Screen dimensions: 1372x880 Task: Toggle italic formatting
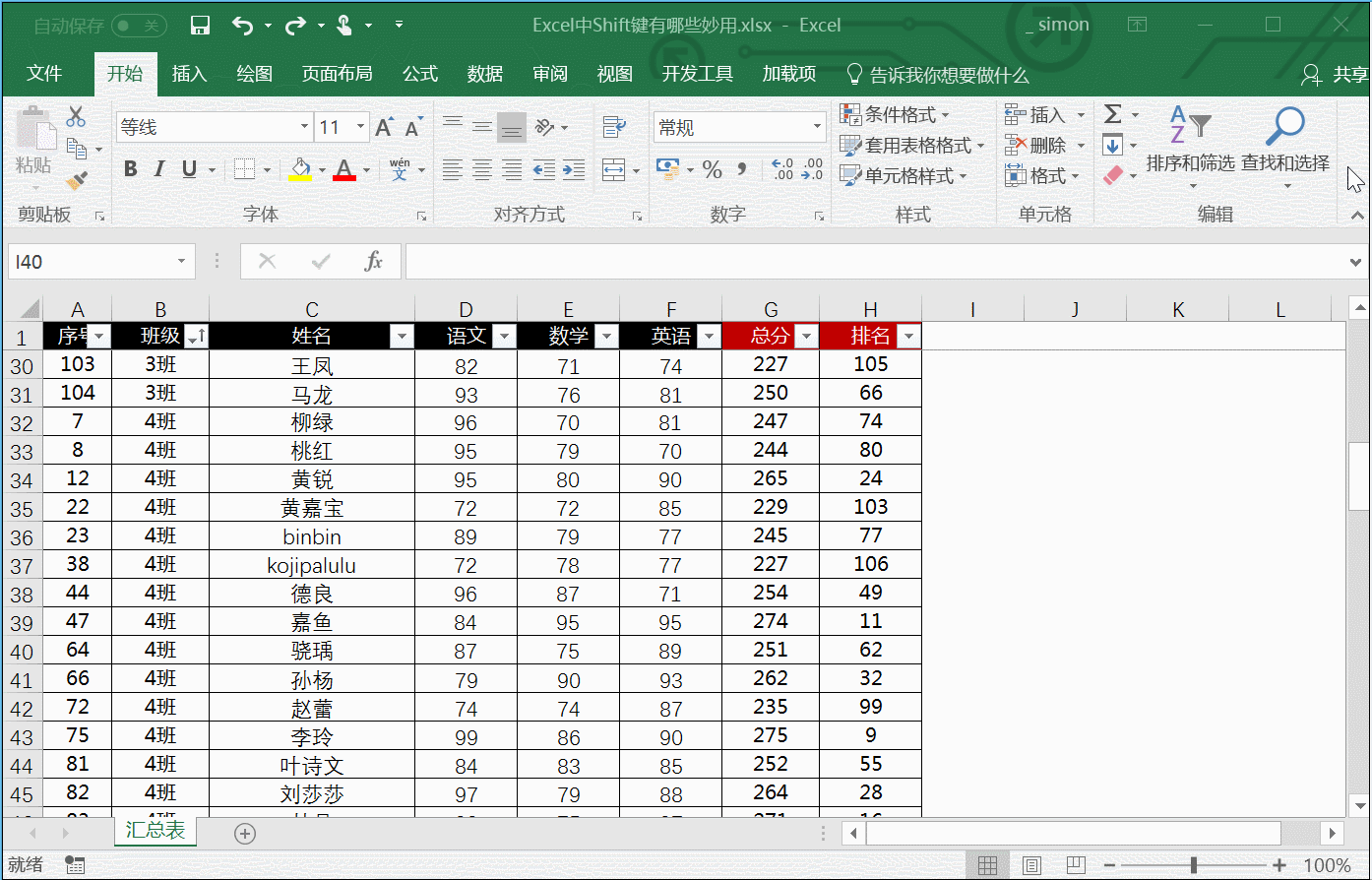158,169
